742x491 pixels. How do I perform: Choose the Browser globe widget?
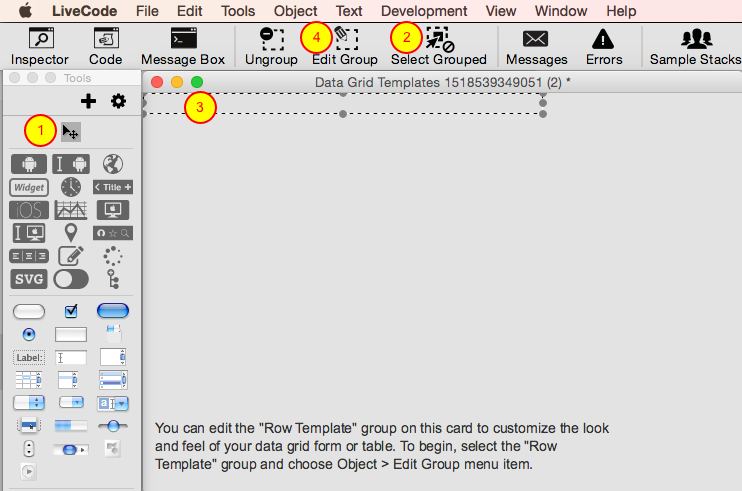point(113,164)
